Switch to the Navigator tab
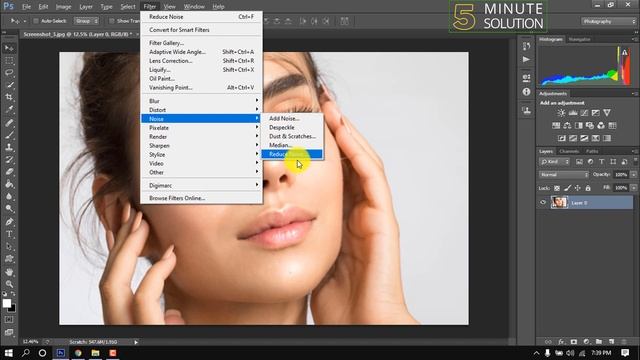Image resolution: width=640 pixels, height=360 pixels. tap(580, 40)
